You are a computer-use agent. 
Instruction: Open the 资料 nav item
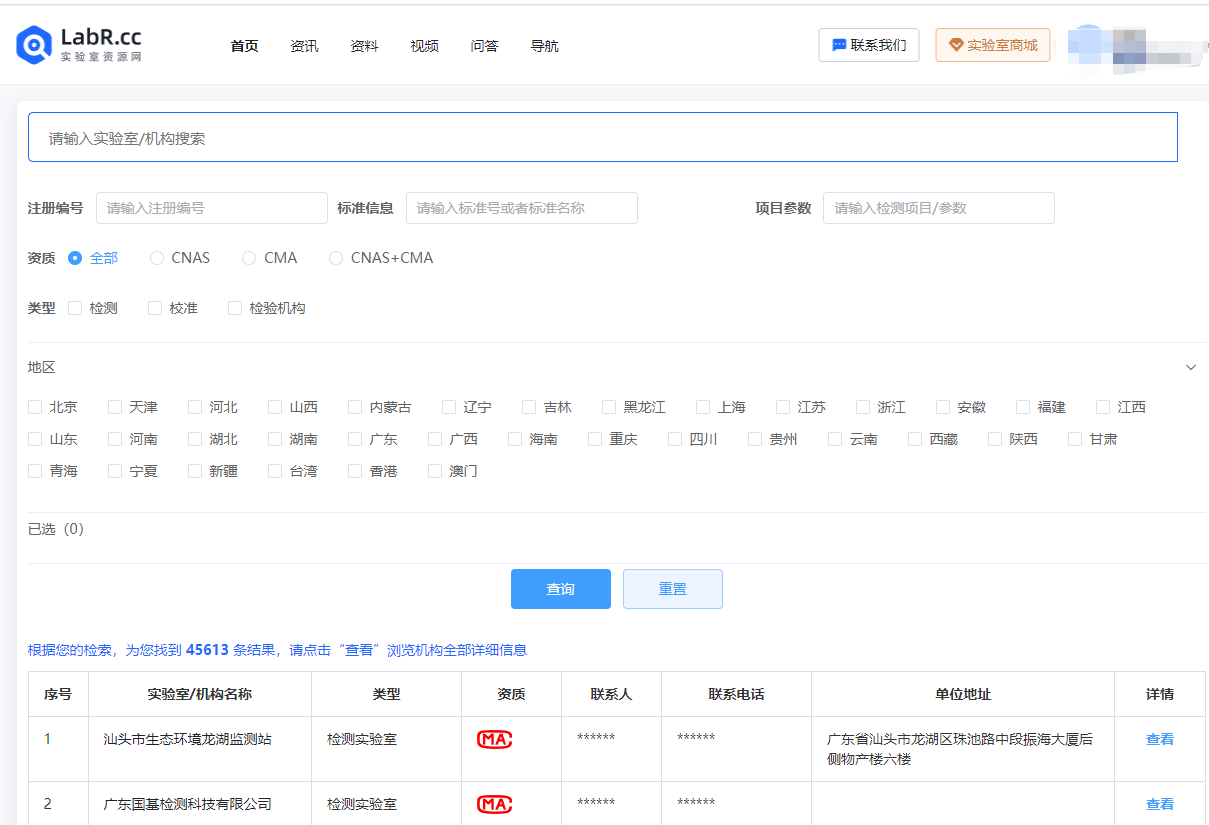click(364, 46)
